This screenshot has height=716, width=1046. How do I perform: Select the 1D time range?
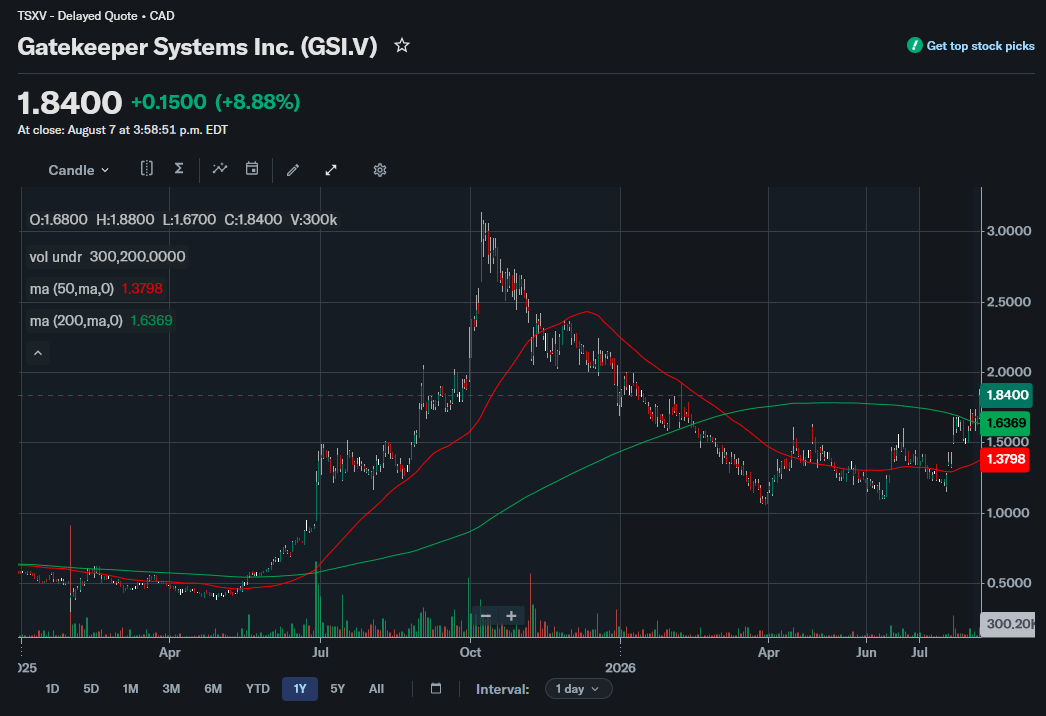click(52, 689)
